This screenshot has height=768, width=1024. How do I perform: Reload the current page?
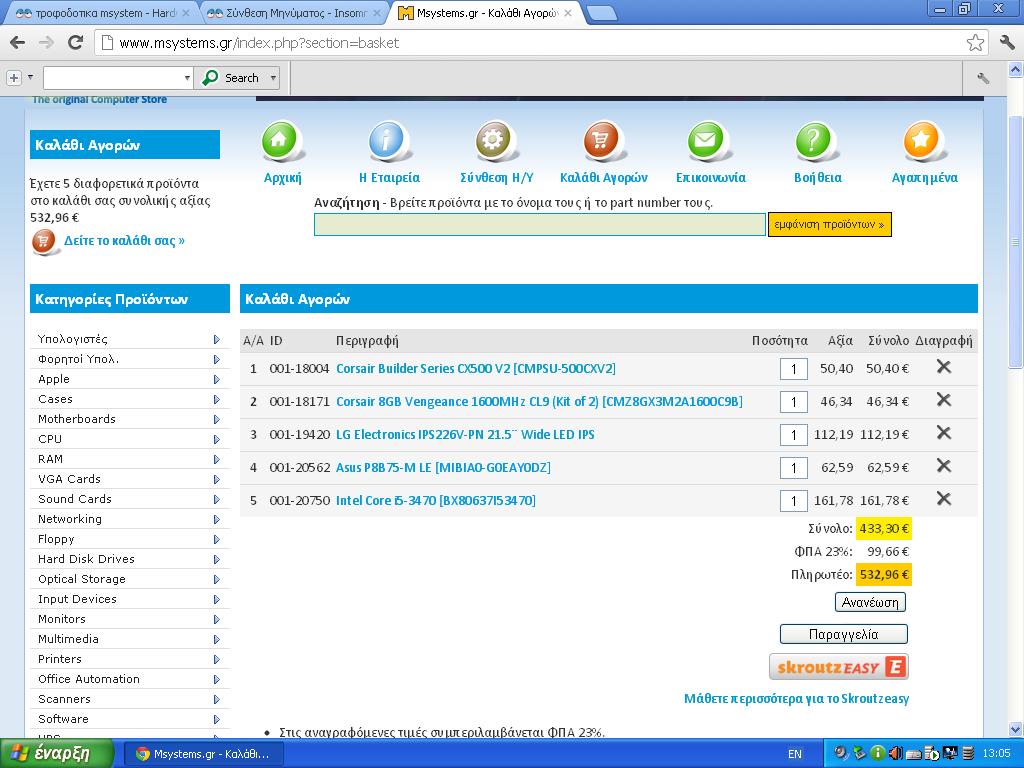click(x=76, y=43)
